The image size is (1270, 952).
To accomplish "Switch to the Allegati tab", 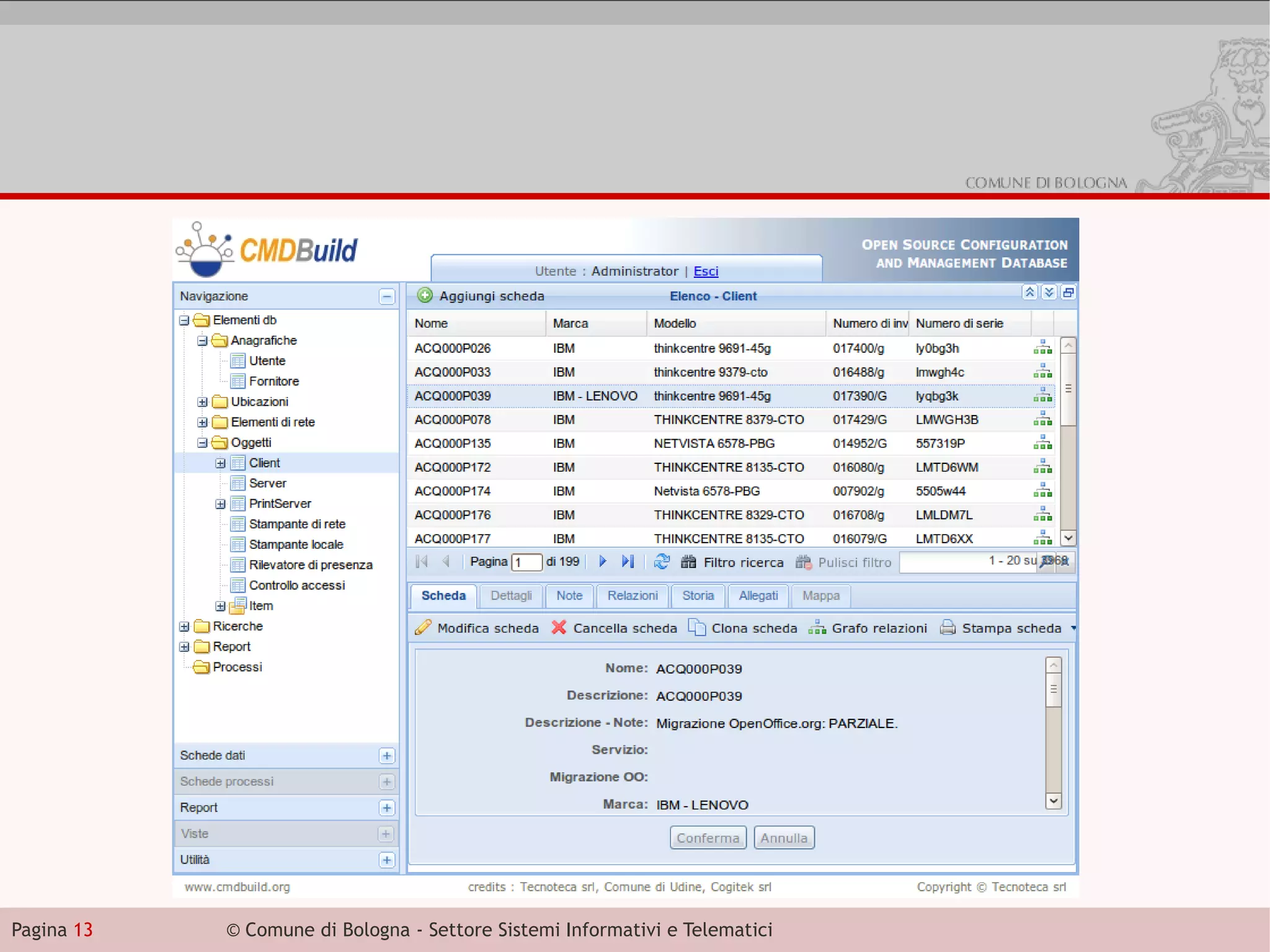I will [x=758, y=595].
